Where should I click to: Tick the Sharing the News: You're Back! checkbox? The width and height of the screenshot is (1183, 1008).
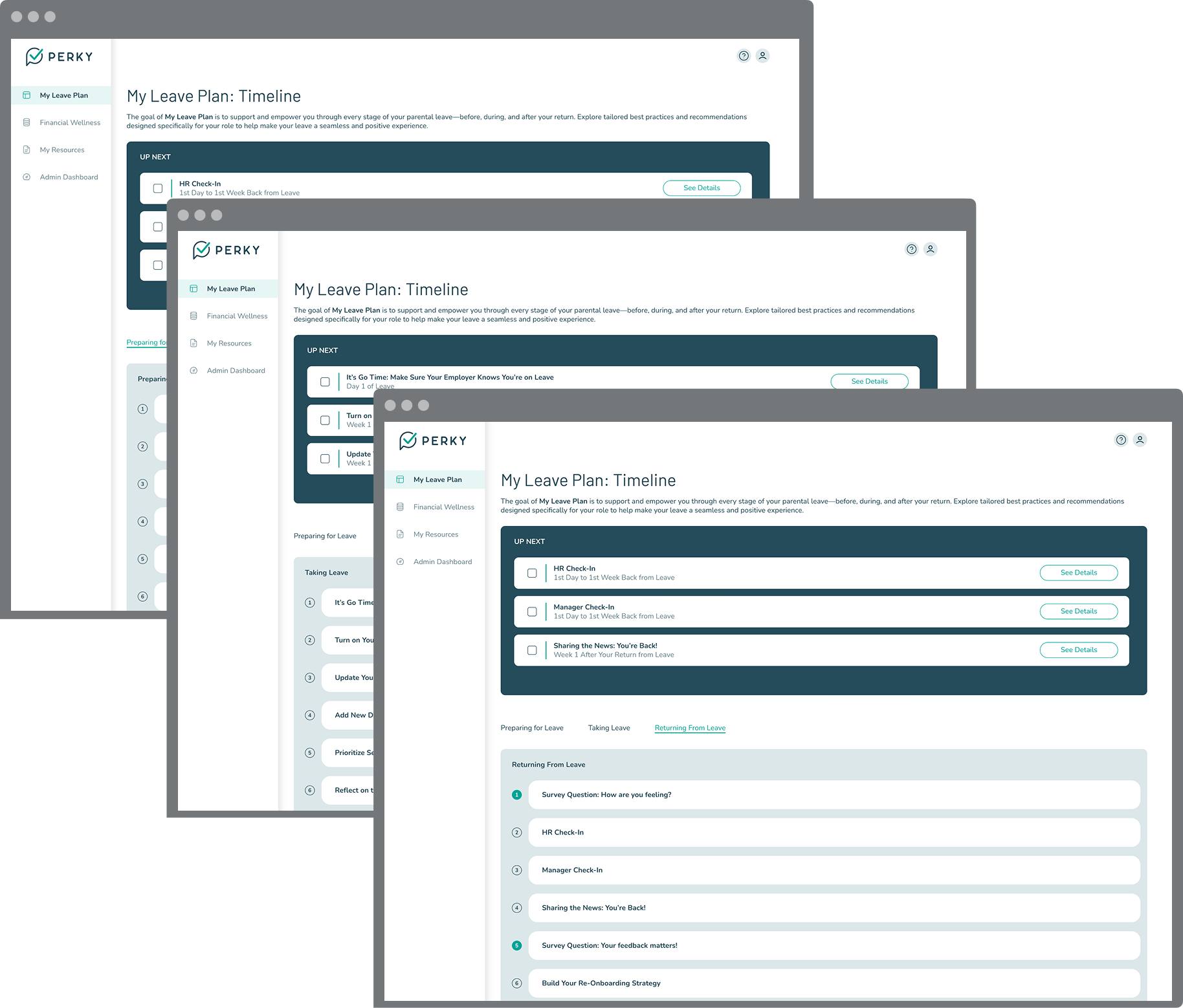point(532,650)
